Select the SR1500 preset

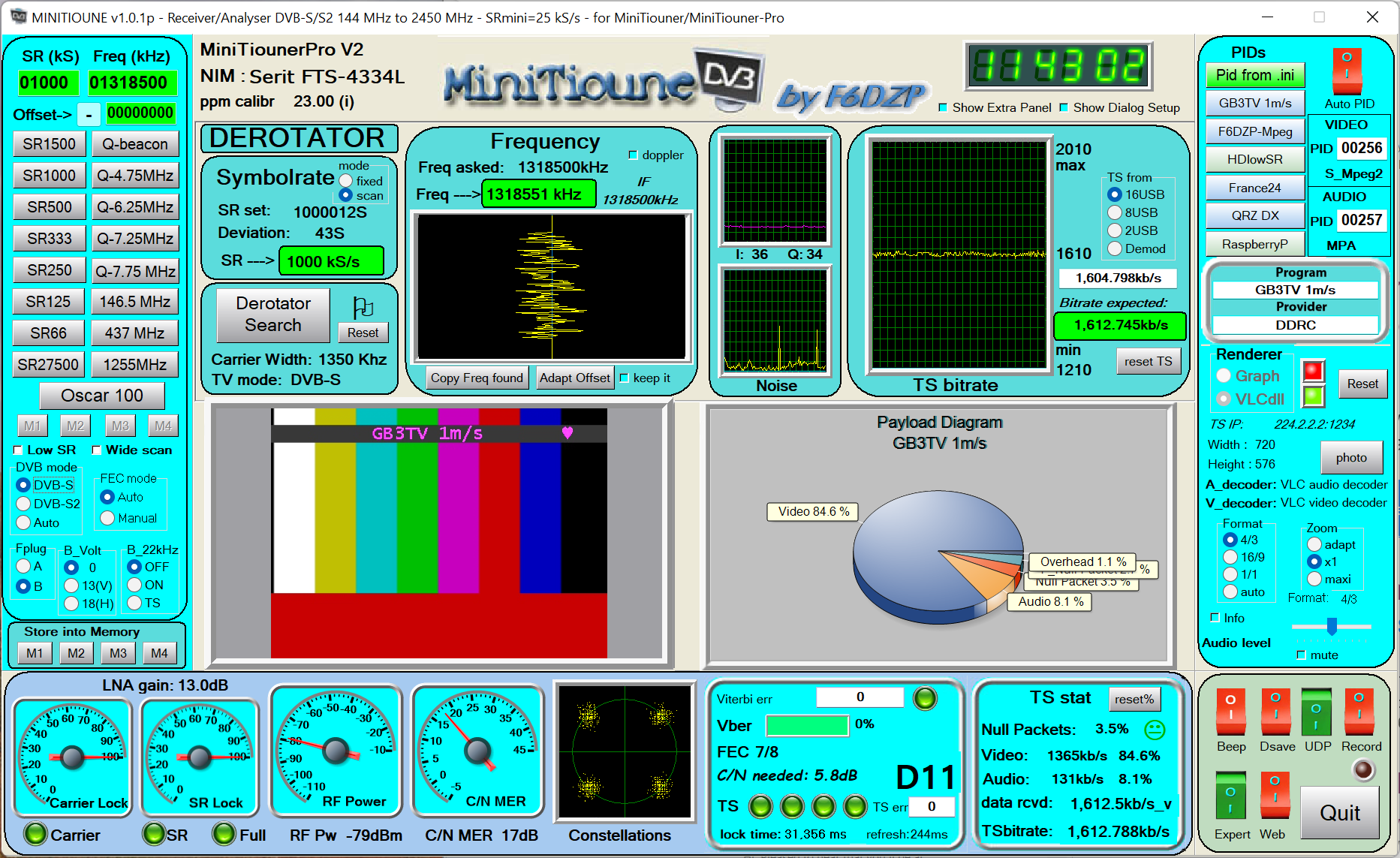(49, 144)
